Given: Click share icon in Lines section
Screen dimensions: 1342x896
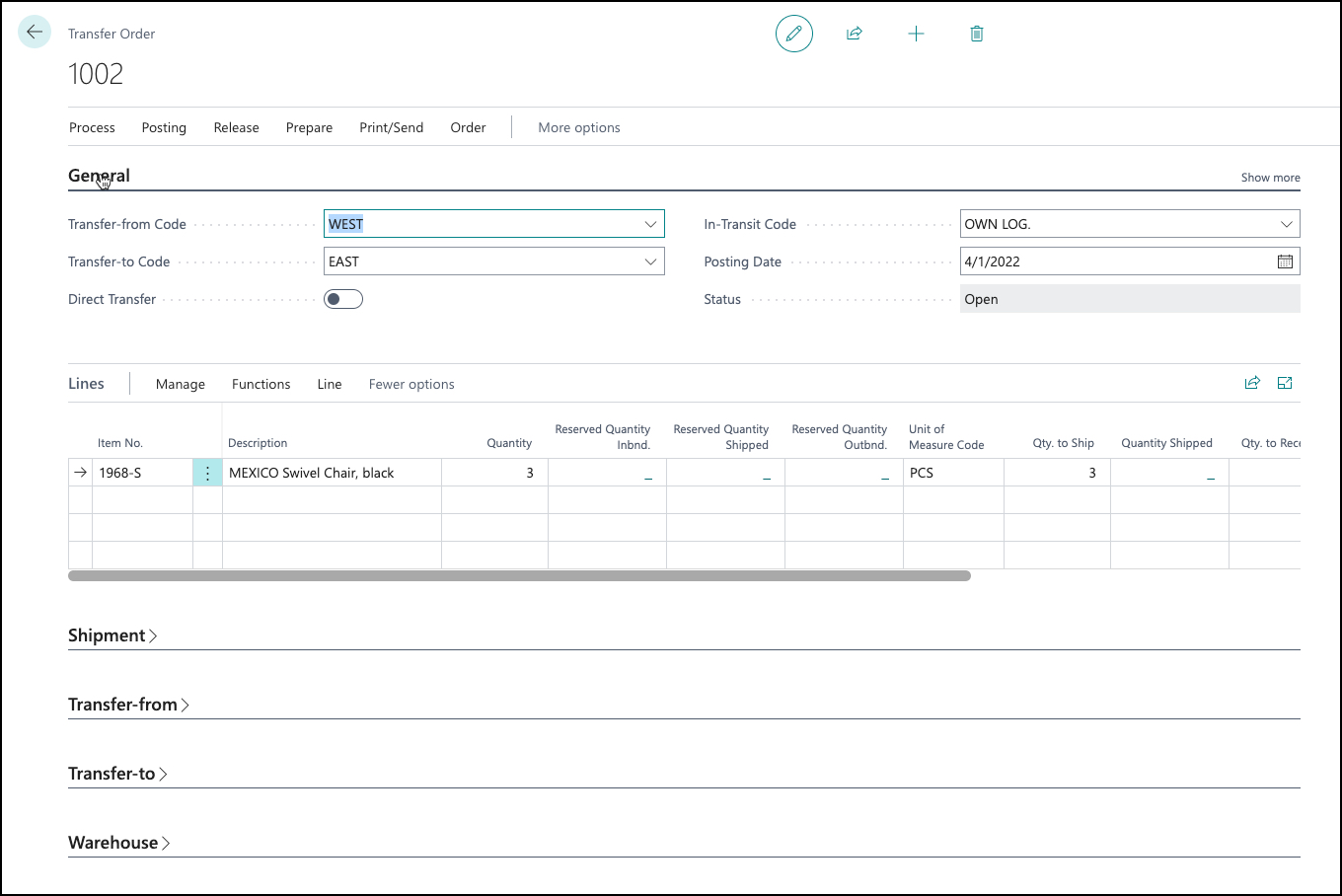Looking at the screenshot, I should (x=1252, y=383).
